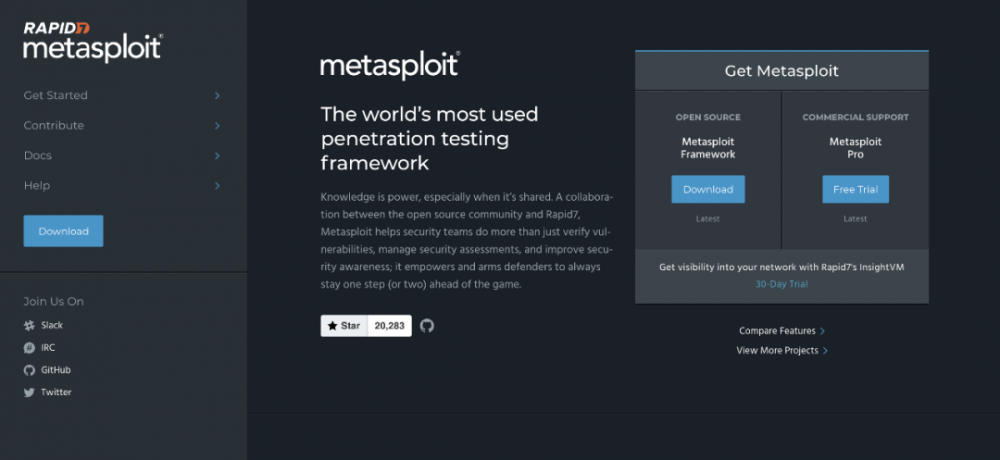Click the GitHub octocat icon in sidebar
This screenshot has width=1000, height=460.
pos(29,370)
